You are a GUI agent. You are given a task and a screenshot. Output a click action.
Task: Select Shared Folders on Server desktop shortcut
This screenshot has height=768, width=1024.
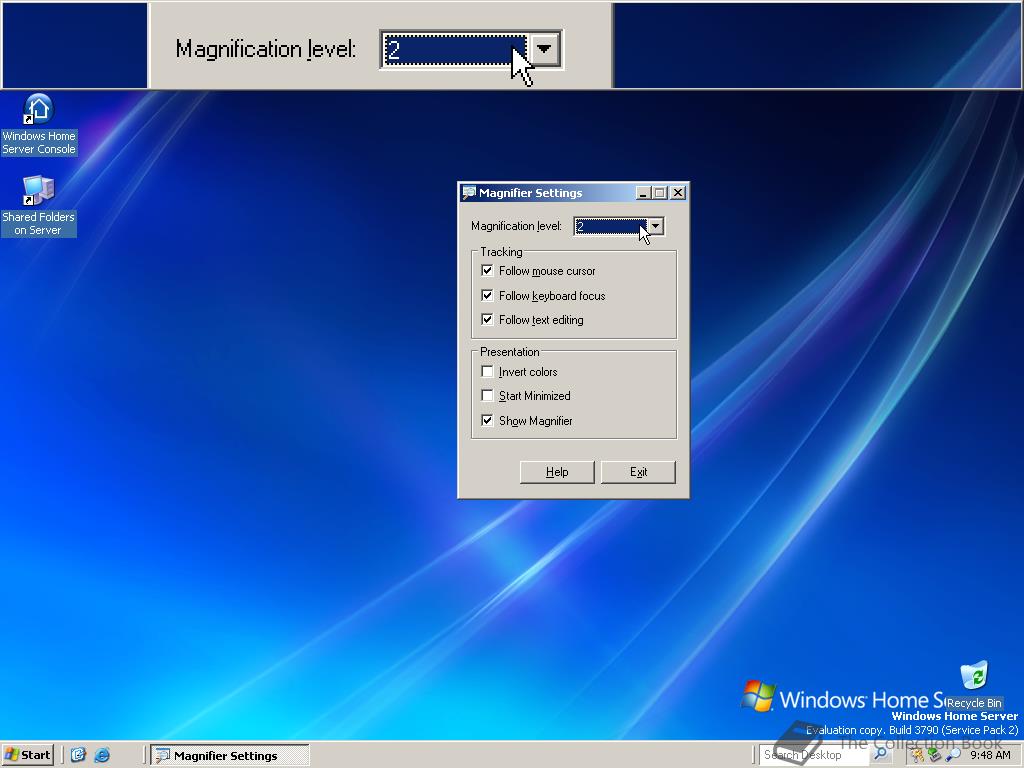click(x=39, y=205)
